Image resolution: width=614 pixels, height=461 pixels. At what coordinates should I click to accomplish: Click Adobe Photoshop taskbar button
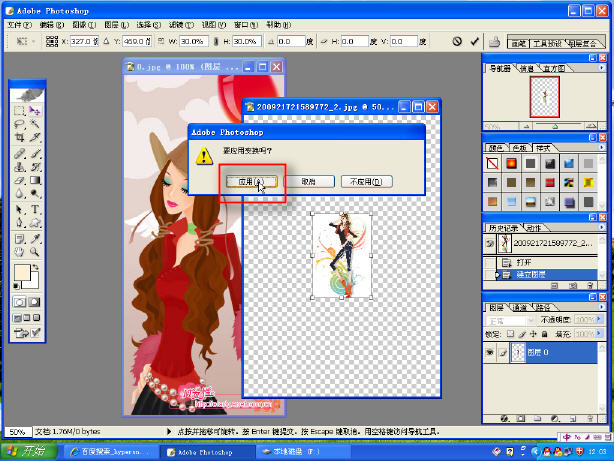tap(206, 452)
